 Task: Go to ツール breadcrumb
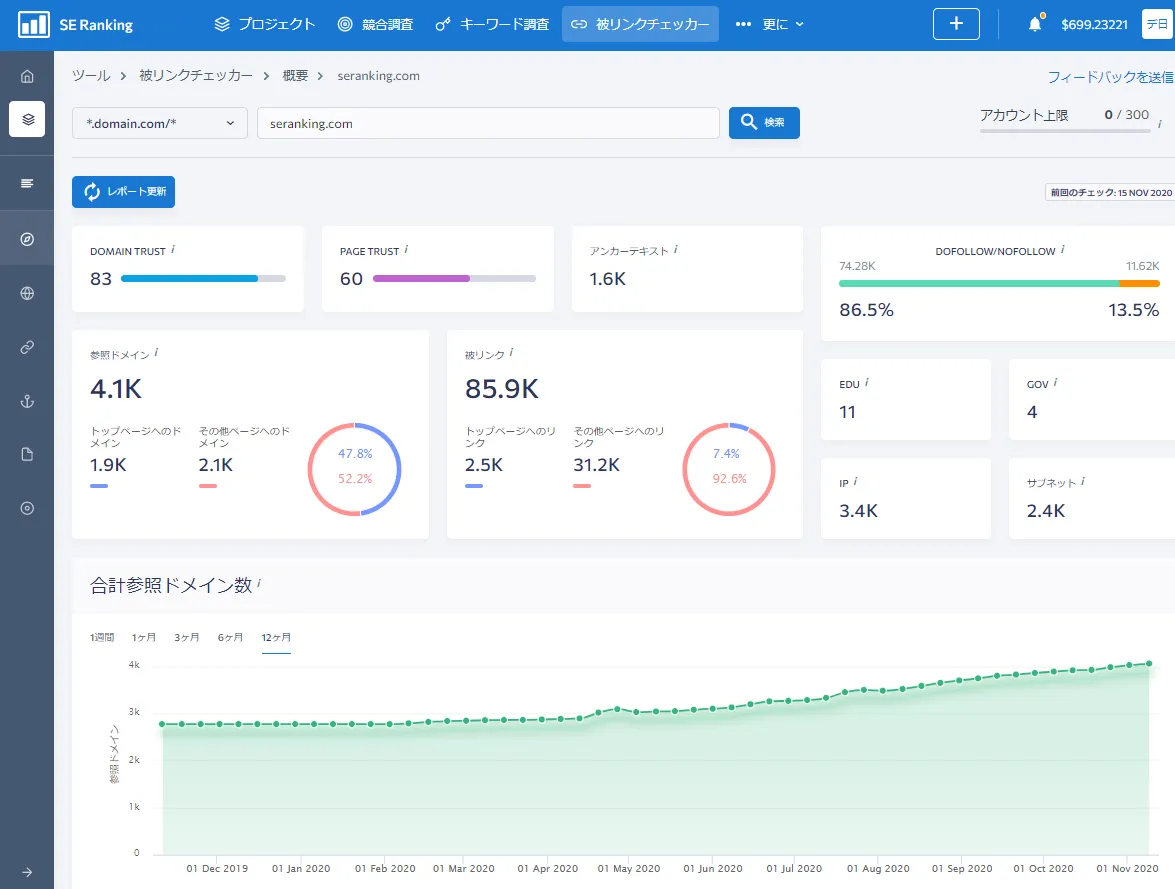coord(91,76)
